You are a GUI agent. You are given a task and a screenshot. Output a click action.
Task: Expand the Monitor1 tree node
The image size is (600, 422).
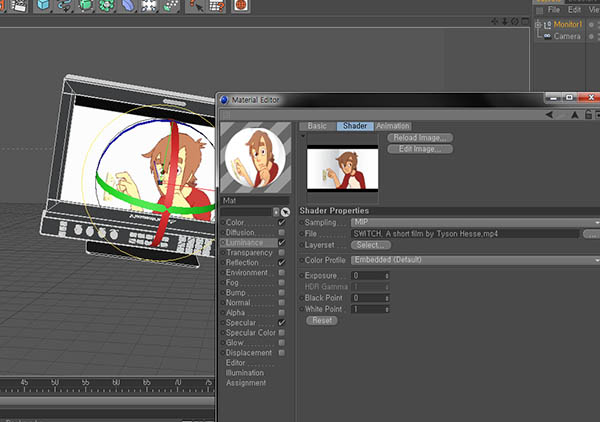(538, 25)
